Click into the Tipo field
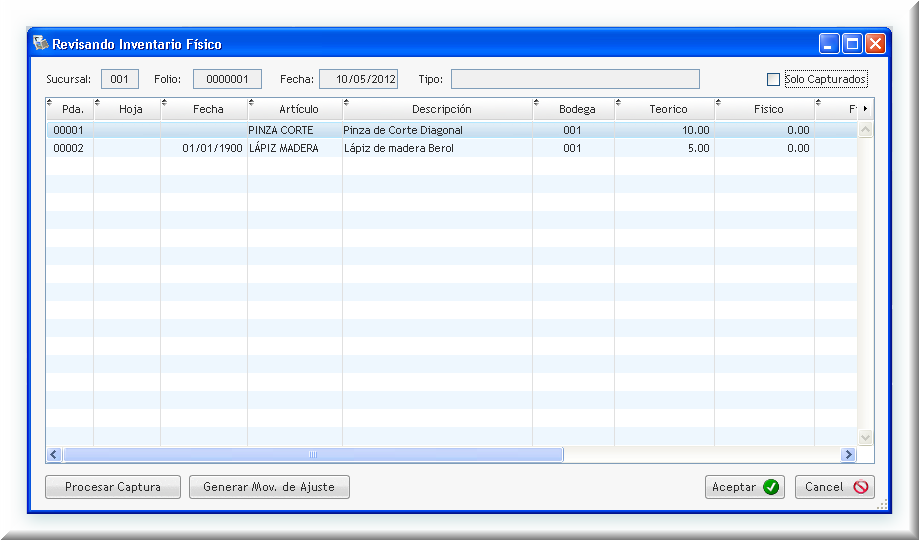The width and height of the screenshot is (919, 540). [x=574, y=79]
